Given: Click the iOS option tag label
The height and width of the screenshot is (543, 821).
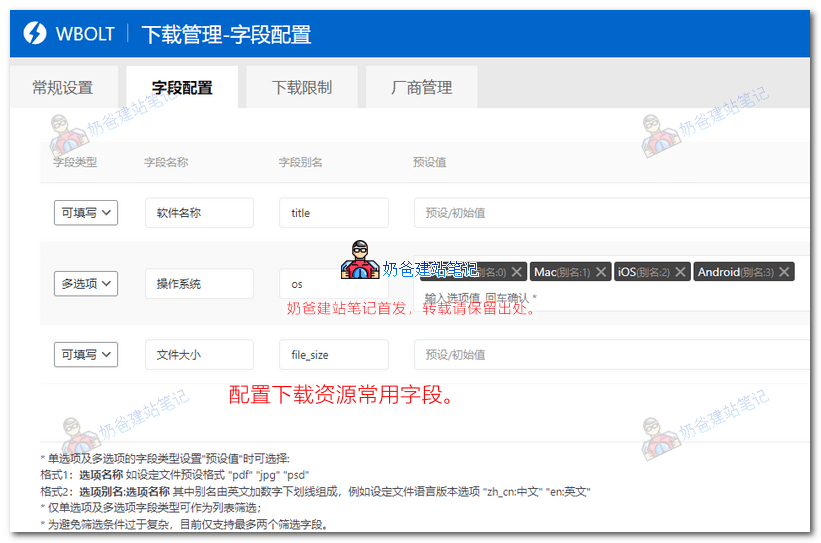Looking at the screenshot, I should (644, 272).
